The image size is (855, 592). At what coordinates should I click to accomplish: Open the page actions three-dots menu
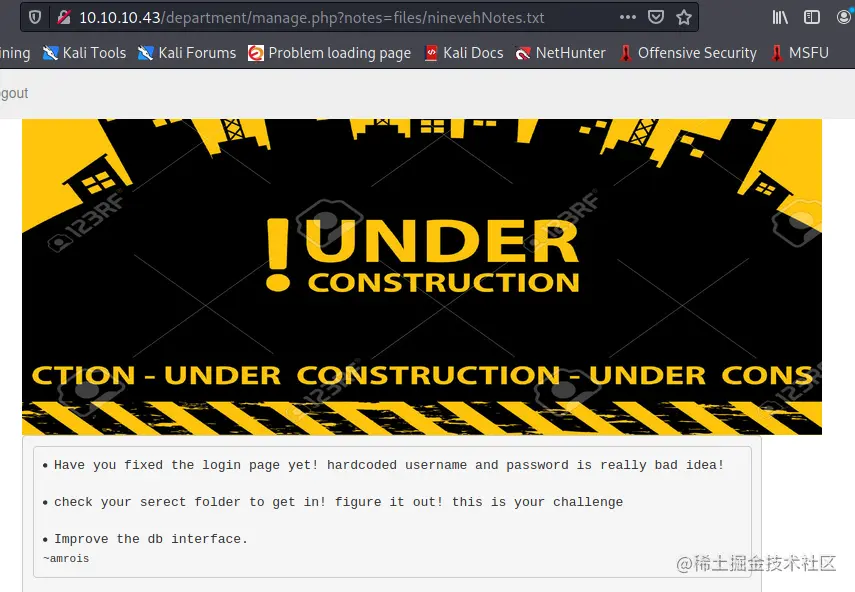coord(628,17)
